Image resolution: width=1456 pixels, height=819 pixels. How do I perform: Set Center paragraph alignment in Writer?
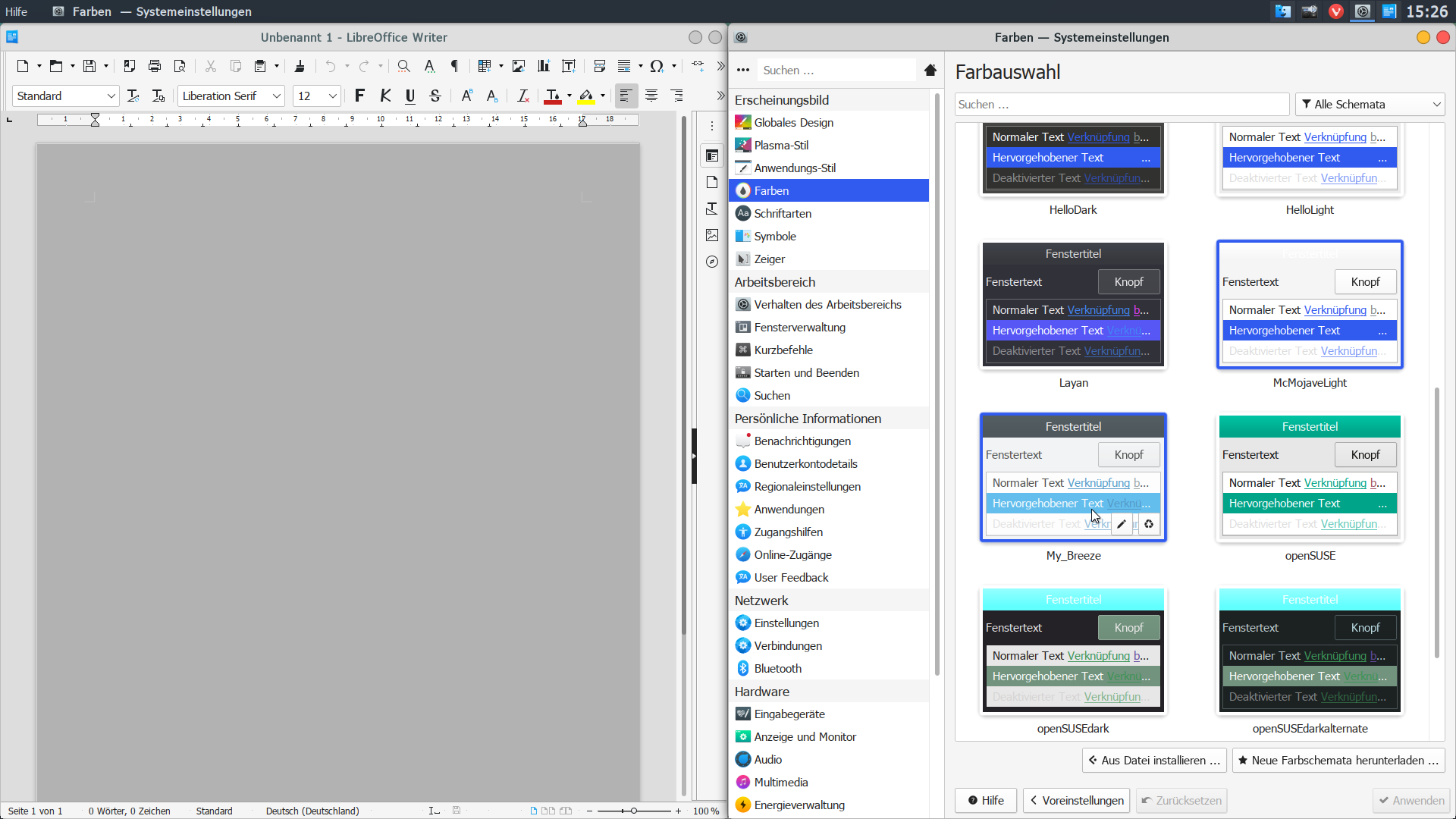(x=651, y=96)
